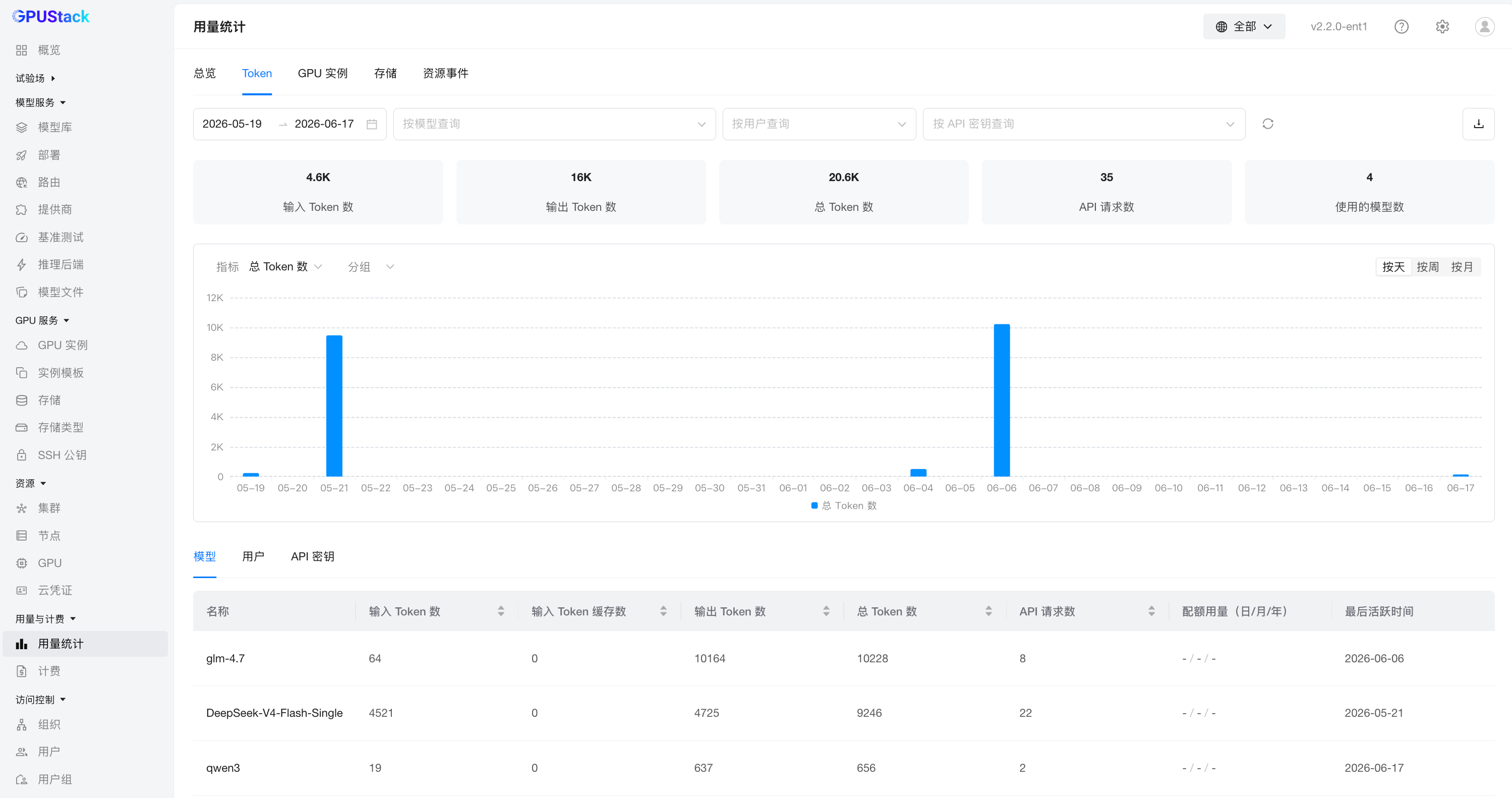
Task: Open 节点 nodes icon
Action: pos(22,536)
